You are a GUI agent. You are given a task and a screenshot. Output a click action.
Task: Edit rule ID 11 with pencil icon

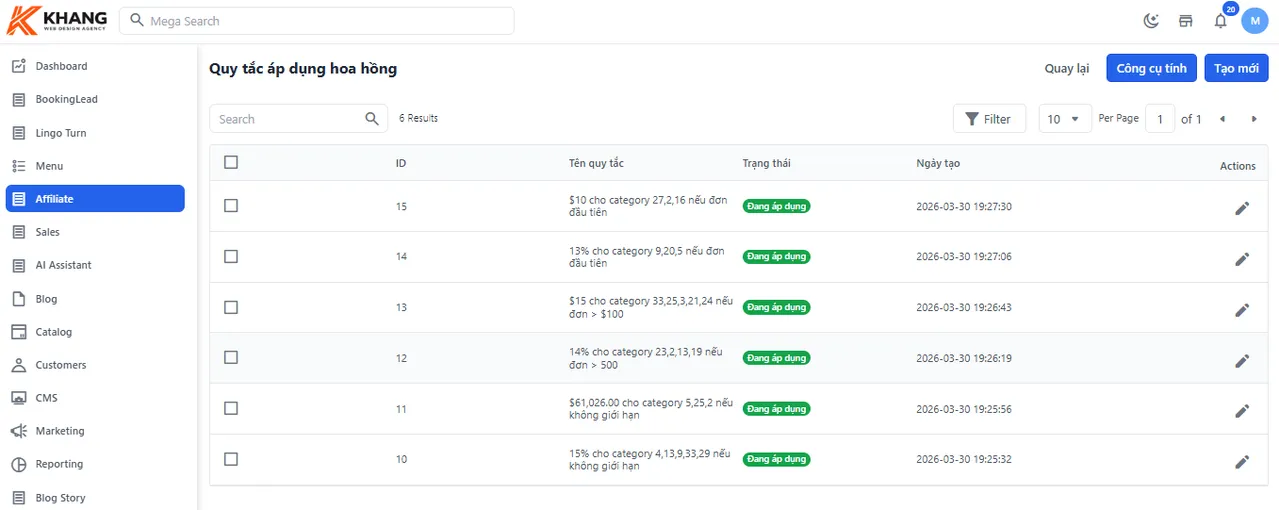point(1242,411)
